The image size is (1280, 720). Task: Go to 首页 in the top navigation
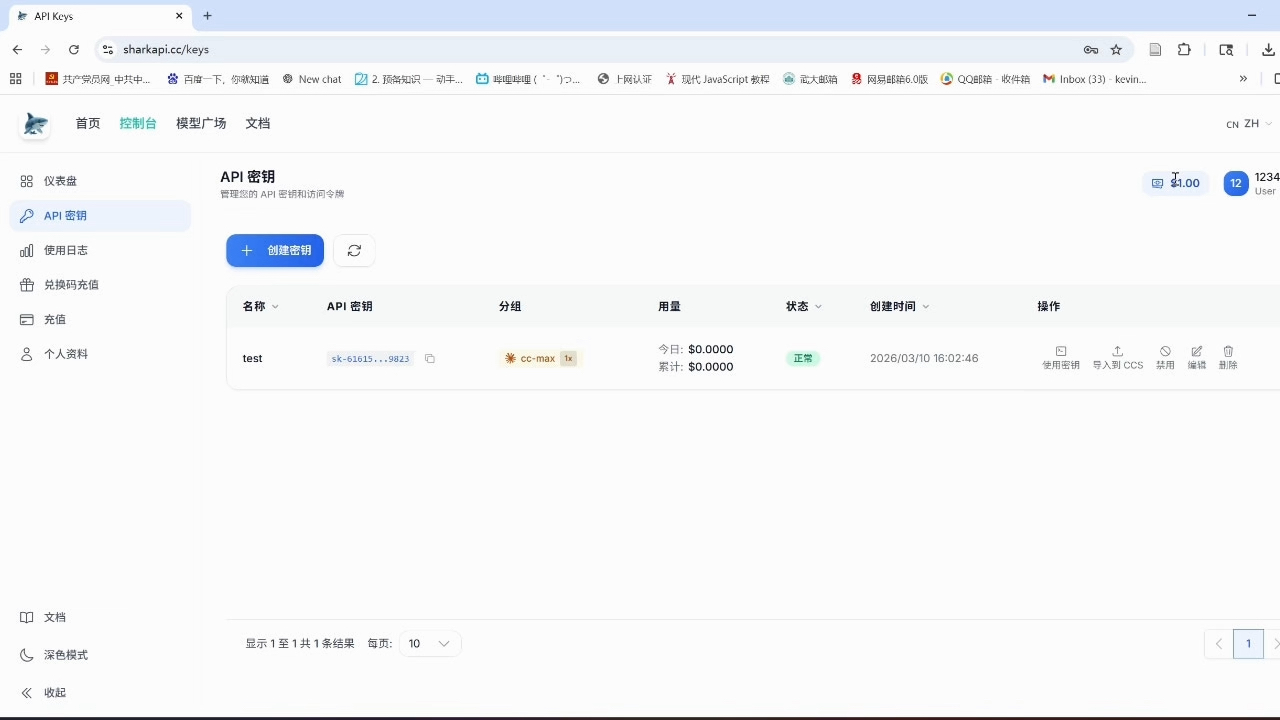(88, 123)
